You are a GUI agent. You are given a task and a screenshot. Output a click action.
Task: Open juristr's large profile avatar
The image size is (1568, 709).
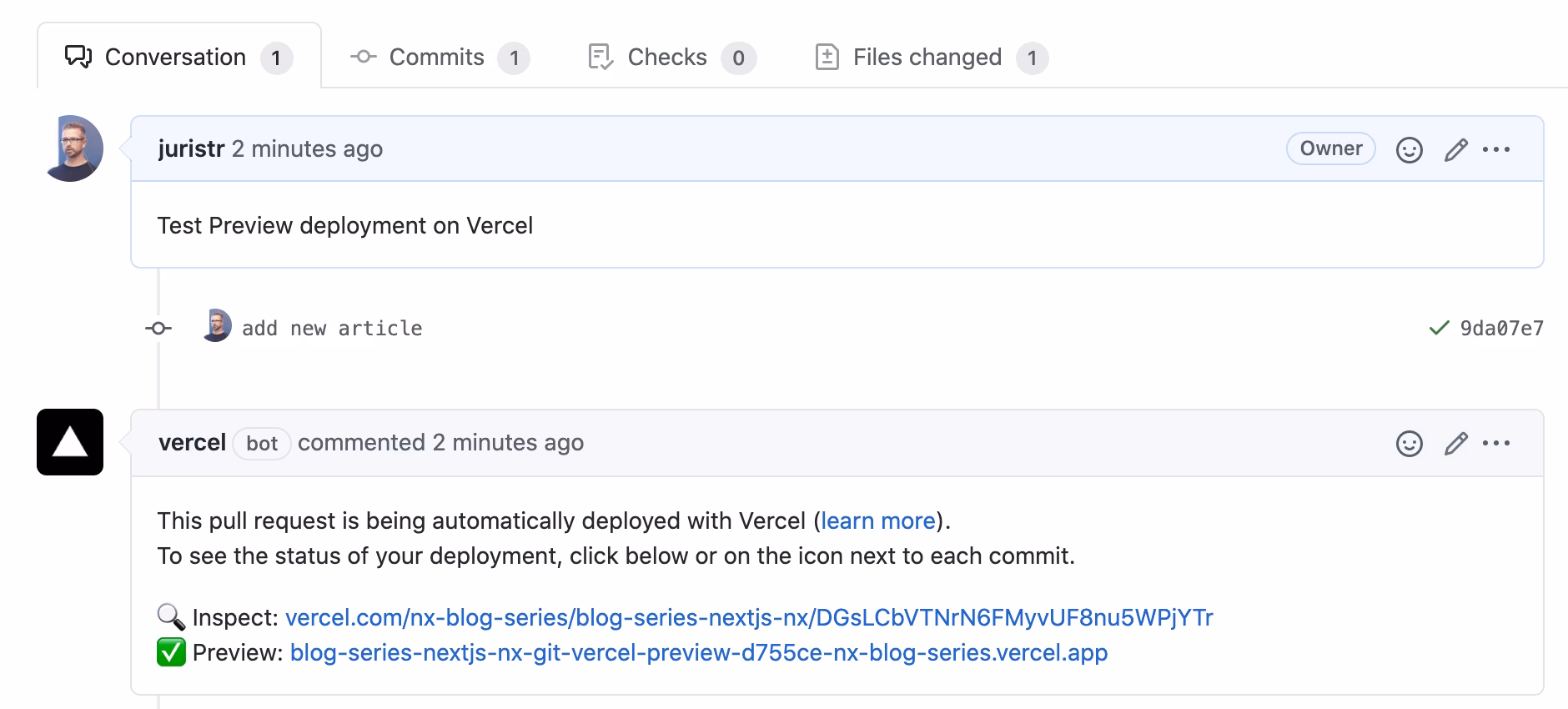pyautogui.click(x=73, y=148)
